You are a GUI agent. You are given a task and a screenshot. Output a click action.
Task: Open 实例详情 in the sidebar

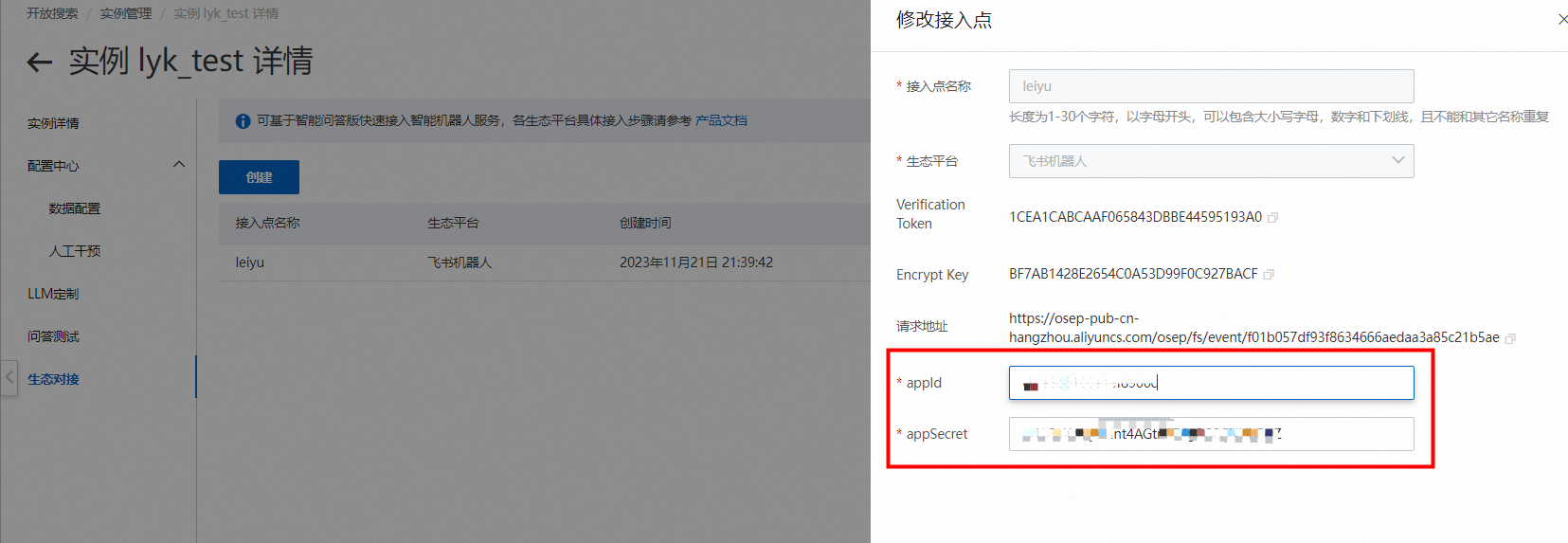[x=53, y=123]
